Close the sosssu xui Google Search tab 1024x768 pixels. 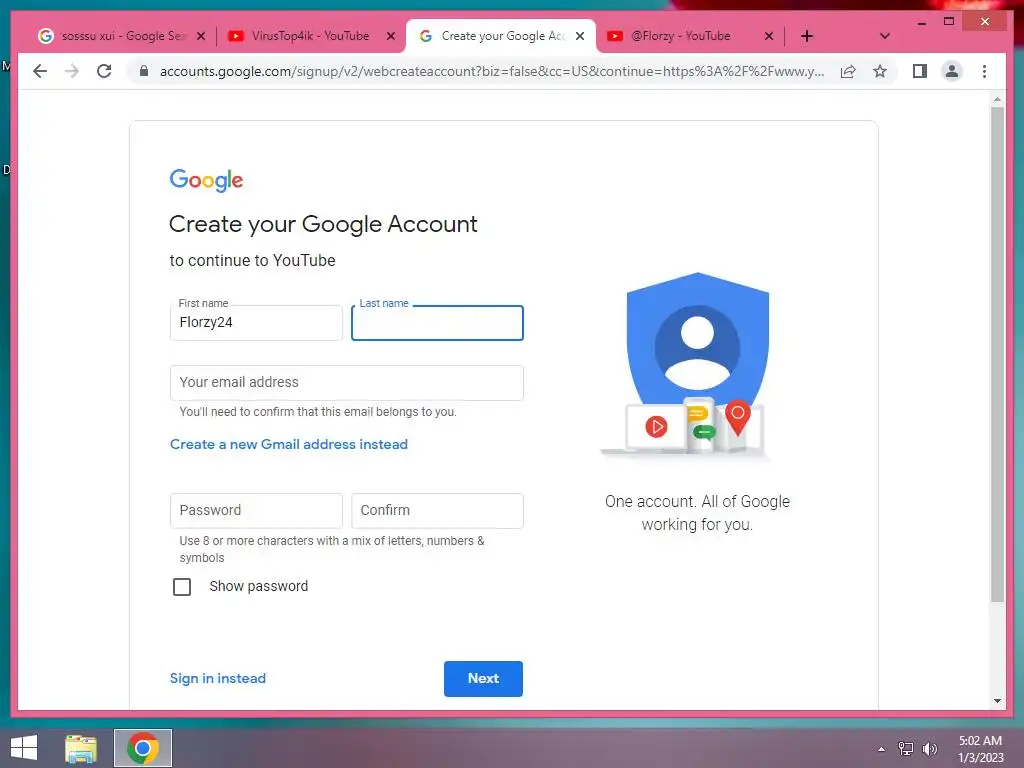point(201,36)
